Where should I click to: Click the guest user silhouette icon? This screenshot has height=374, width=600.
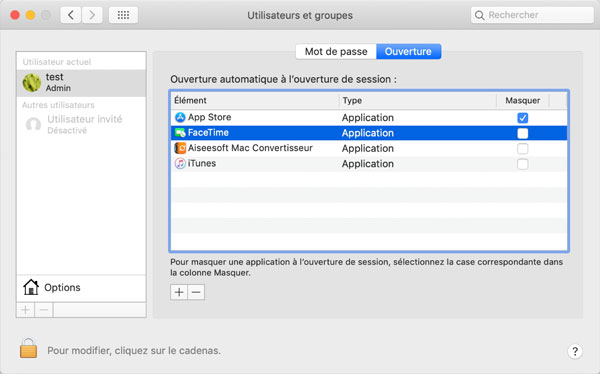point(33,124)
